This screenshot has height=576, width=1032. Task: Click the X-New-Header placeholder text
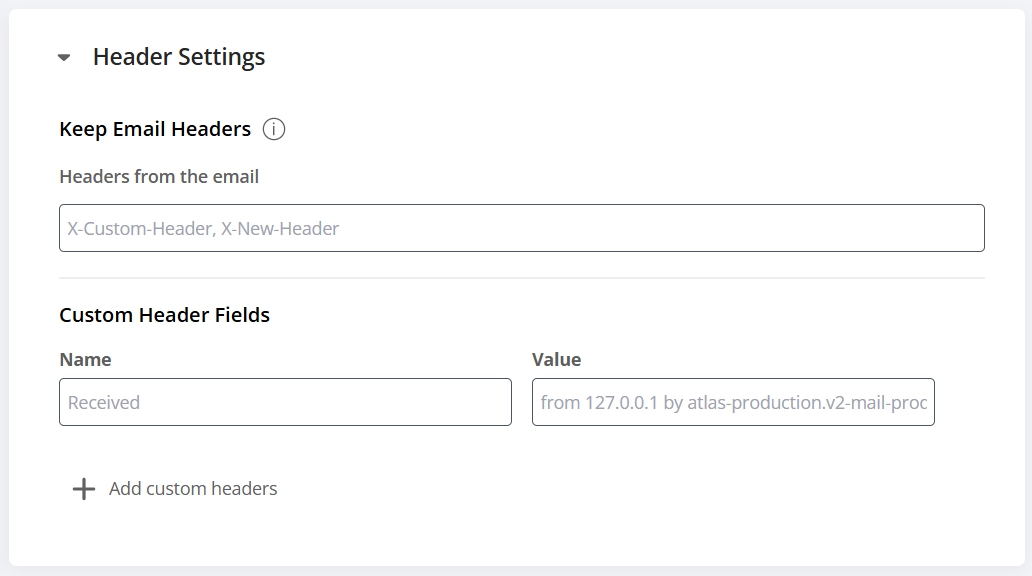(x=280, y=228)
